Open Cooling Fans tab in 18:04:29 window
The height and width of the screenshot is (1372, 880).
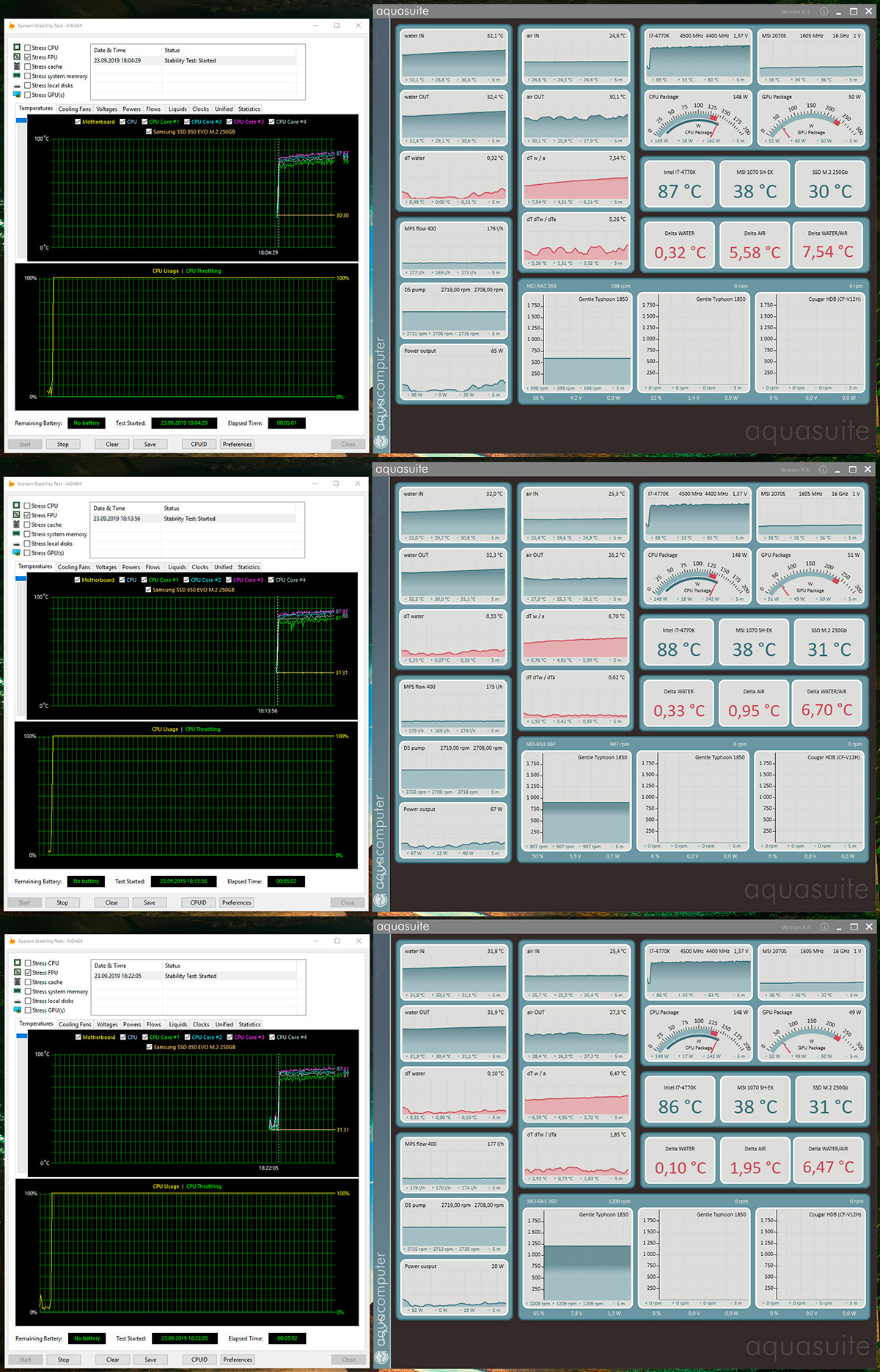coord(75,109)
